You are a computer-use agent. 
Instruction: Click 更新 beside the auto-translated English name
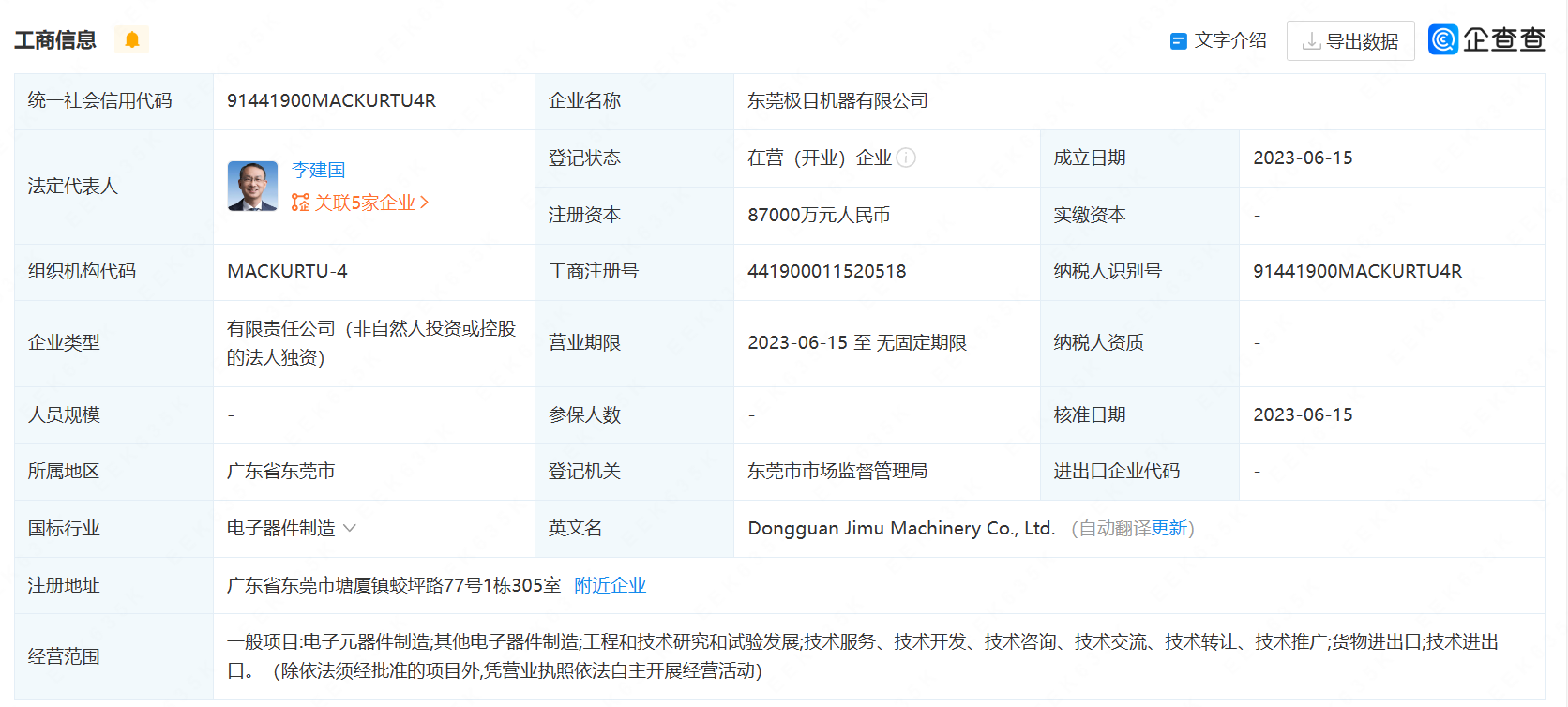click(x=1169, y=528)
